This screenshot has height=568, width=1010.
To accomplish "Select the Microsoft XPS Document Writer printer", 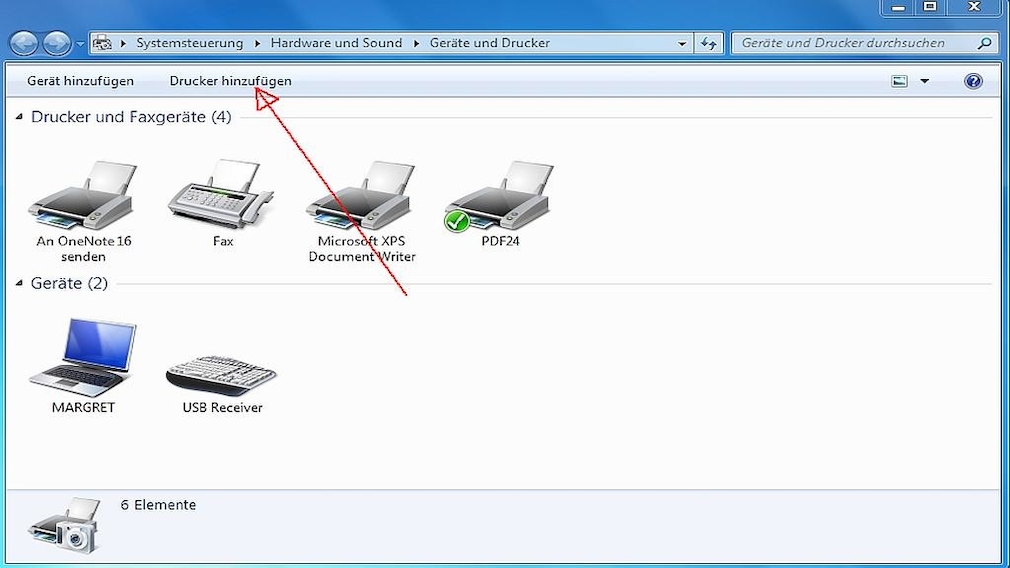I will pos(361,199).
